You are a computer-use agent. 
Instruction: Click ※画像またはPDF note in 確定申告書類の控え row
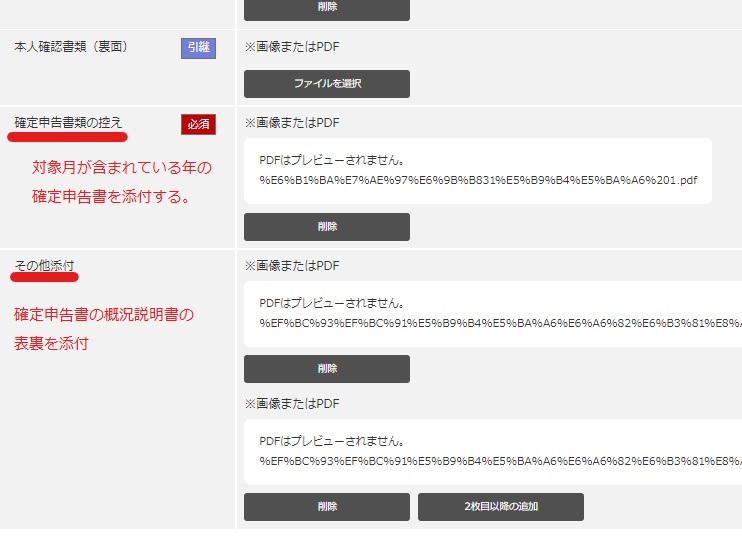(x=292, y=123)
